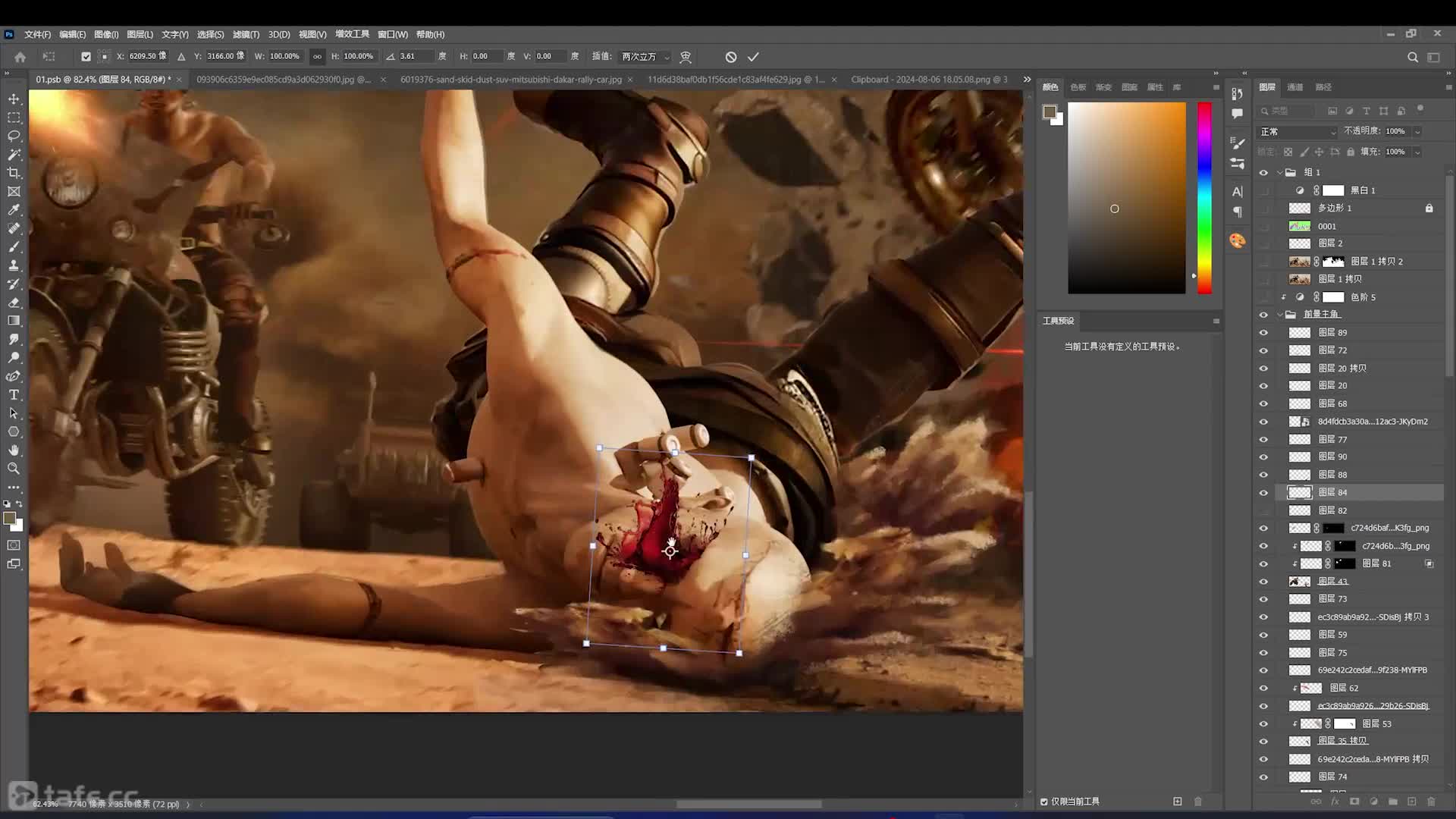Screen dimensions: 1456x819
Task: Click the foreground color swatch in toolbar
Action: [9, 519]
